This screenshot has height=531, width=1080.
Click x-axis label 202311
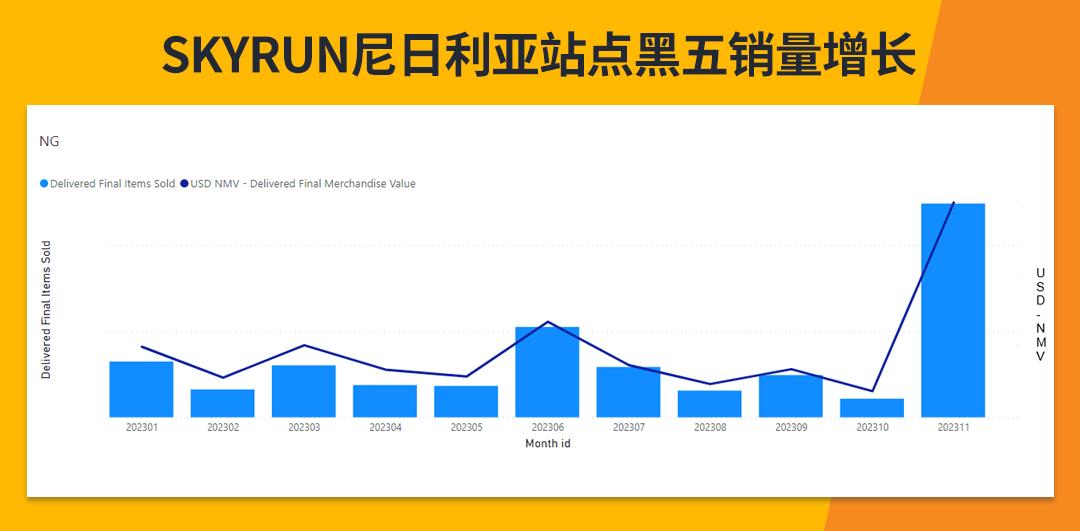point(954,428)
